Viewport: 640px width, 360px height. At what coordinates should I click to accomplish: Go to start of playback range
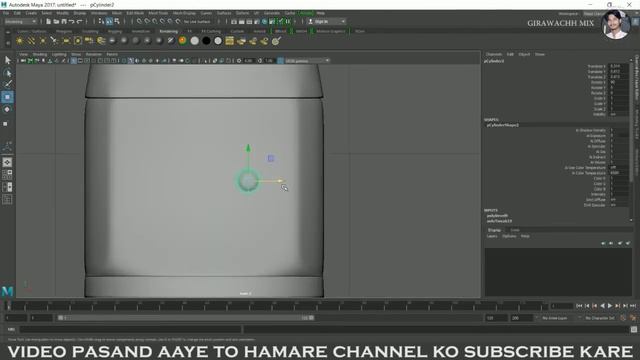pos(579,306)
